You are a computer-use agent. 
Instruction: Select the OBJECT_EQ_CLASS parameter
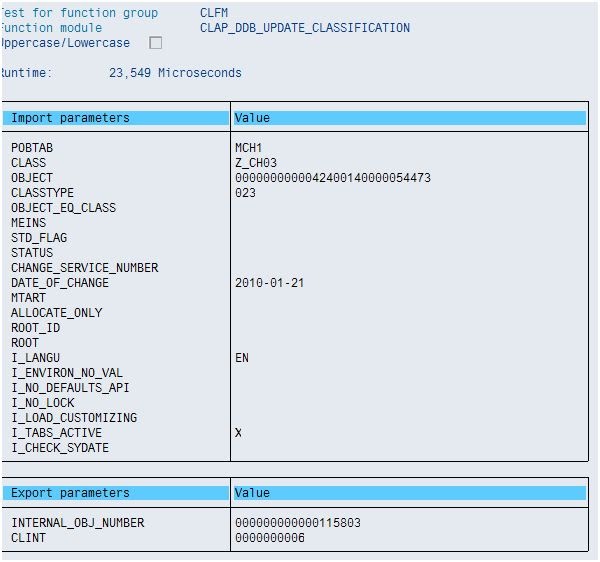point(64,208)
